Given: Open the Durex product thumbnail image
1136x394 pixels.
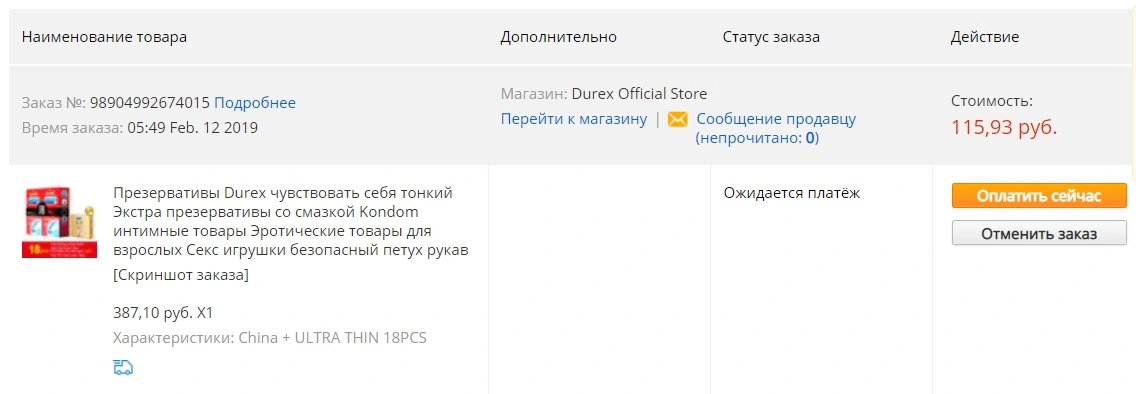Looking at the screenshot, I should click(x=59, y=222).
